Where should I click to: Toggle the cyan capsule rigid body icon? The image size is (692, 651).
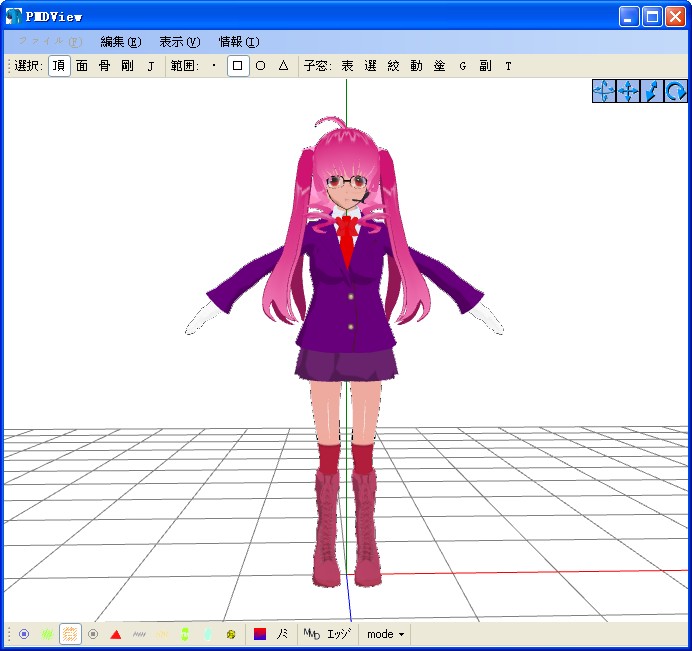(208, 634)
